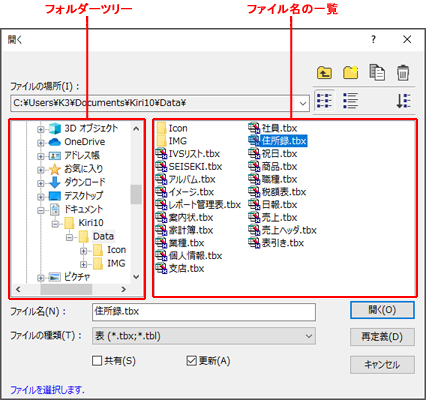This screenshot has height=400, width=426.
Task: Select IVSリスト.tbx file
Action: coord(188,154)
